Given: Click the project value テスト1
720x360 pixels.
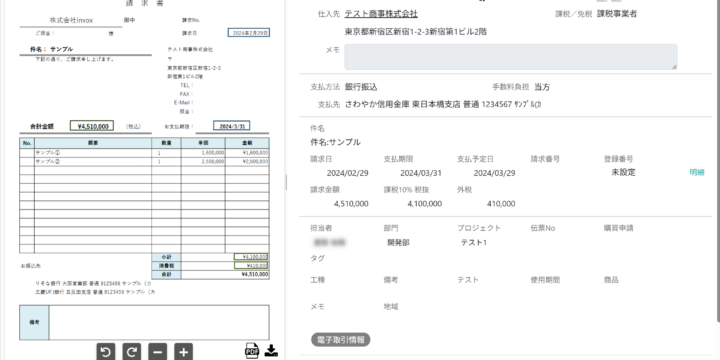Looking at the screenshot, I should tap(473, 243).
